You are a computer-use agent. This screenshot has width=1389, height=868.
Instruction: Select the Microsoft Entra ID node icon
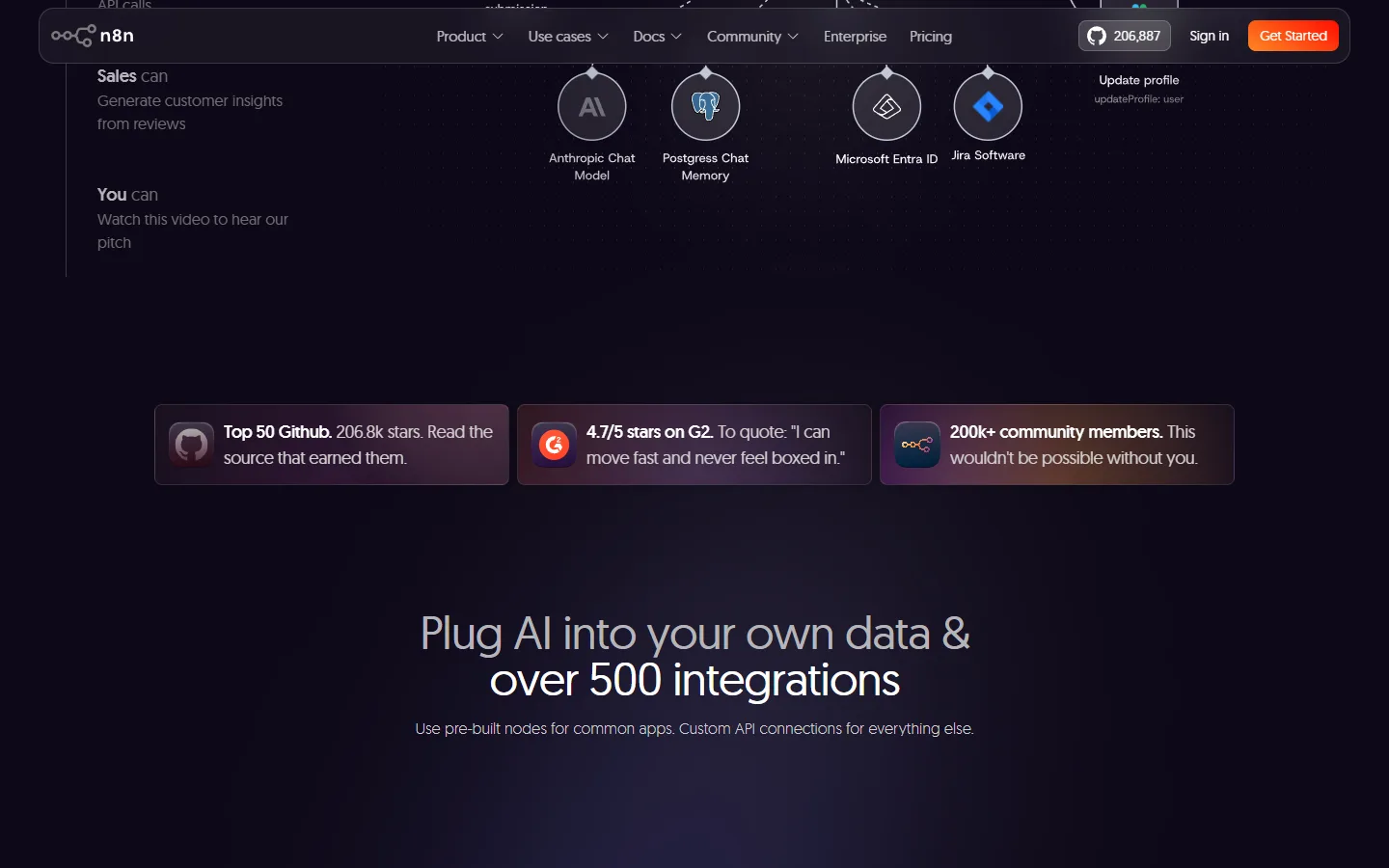click(x=887, y=106)
